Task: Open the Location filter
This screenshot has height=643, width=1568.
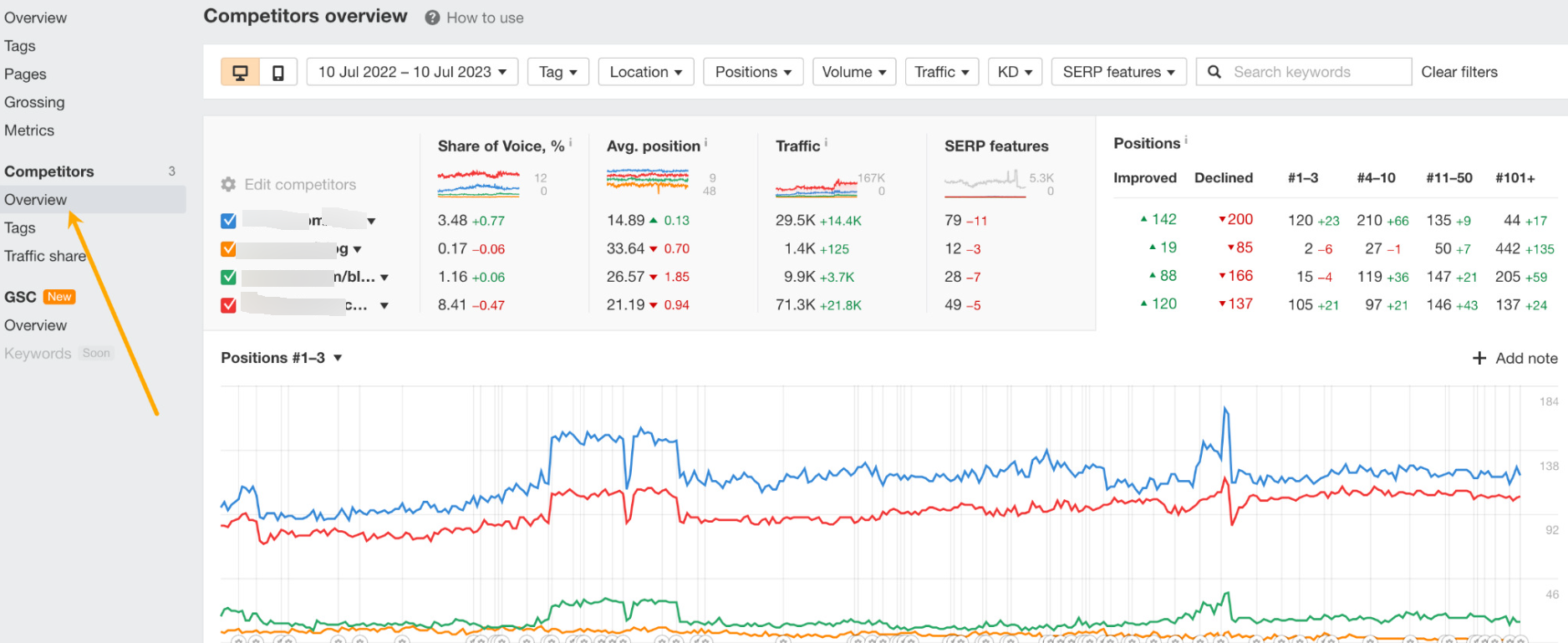Action: click(645, 72)
